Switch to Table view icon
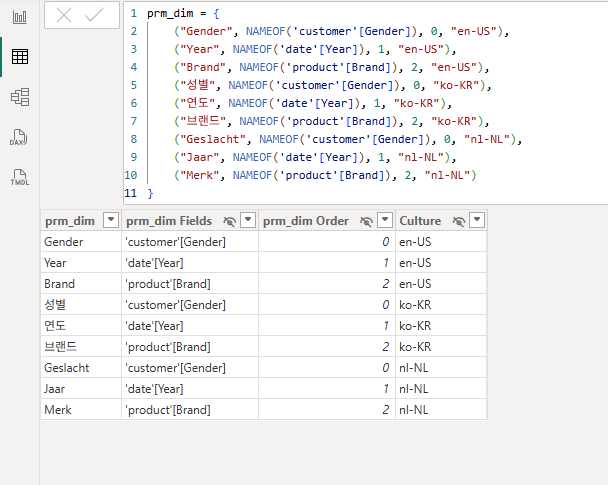Screen dimensions: 608x485 point(20,57)
